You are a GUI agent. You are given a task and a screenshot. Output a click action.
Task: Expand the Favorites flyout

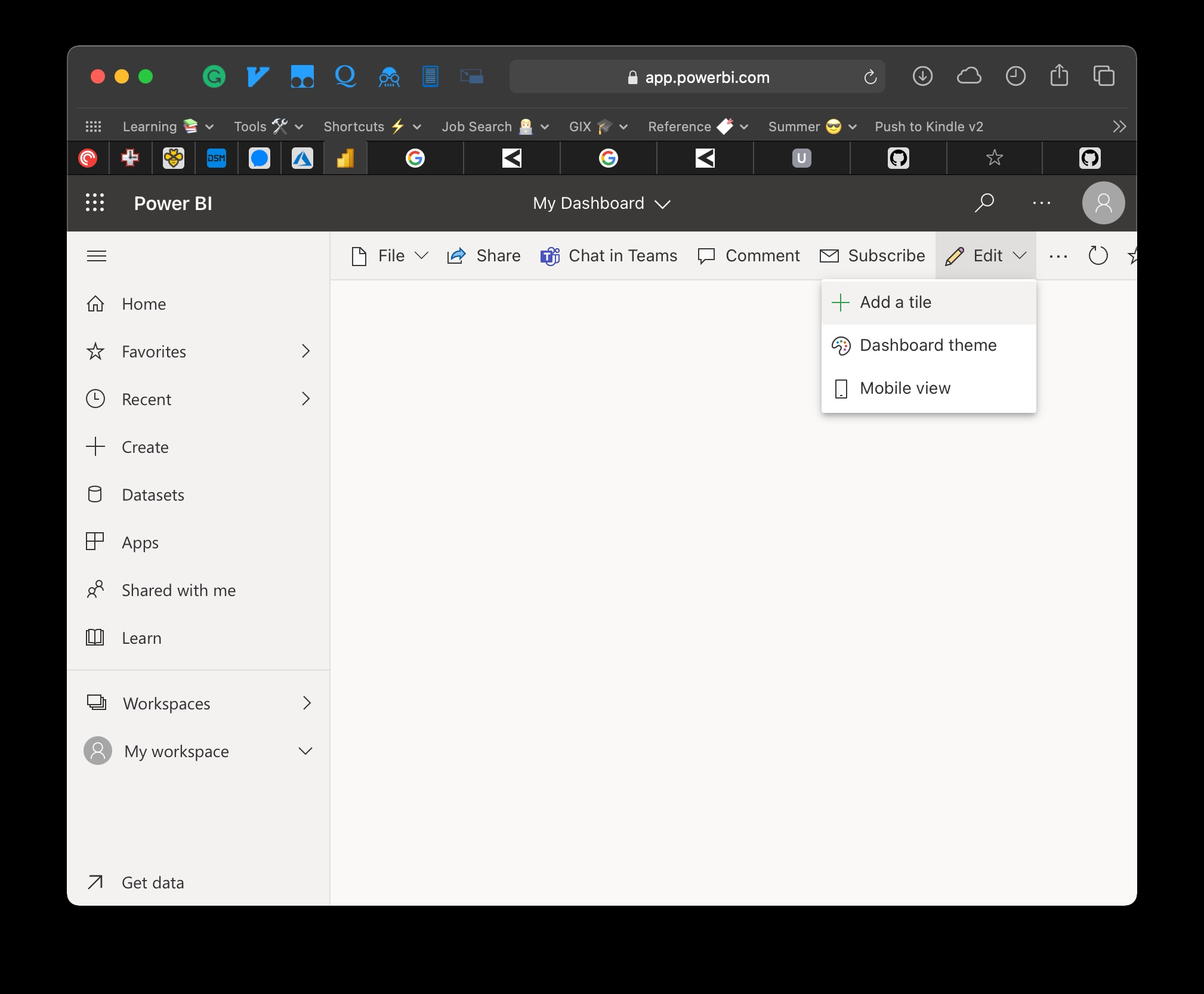click(305, 351)
